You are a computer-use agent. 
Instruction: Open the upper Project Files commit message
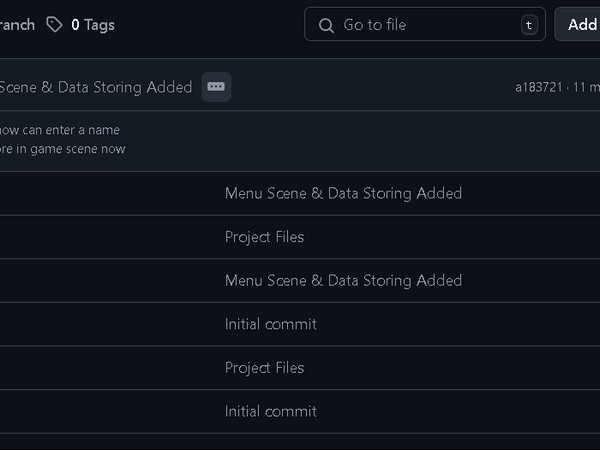264,237
